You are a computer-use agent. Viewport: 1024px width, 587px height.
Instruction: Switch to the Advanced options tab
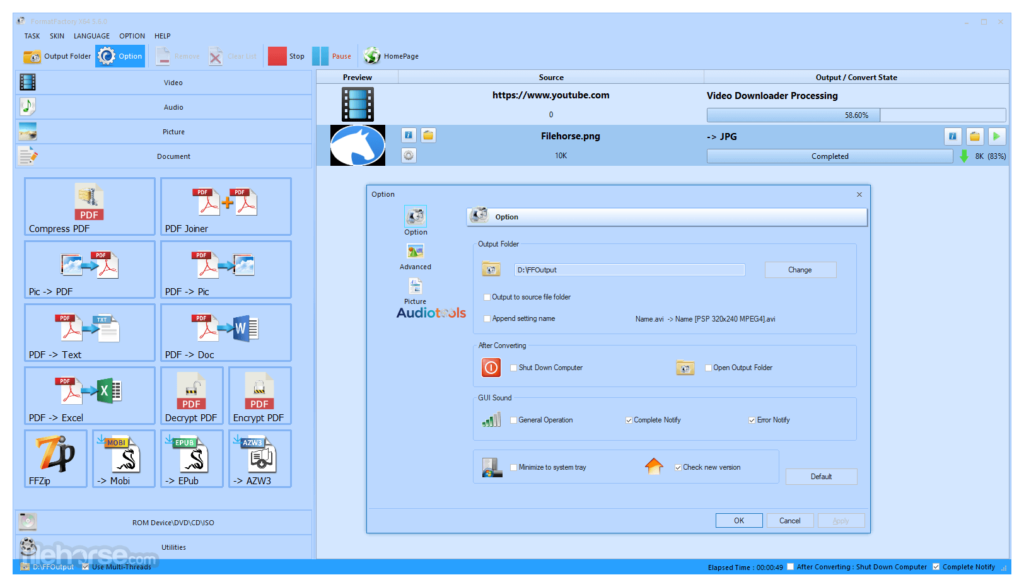click(415, 256)
